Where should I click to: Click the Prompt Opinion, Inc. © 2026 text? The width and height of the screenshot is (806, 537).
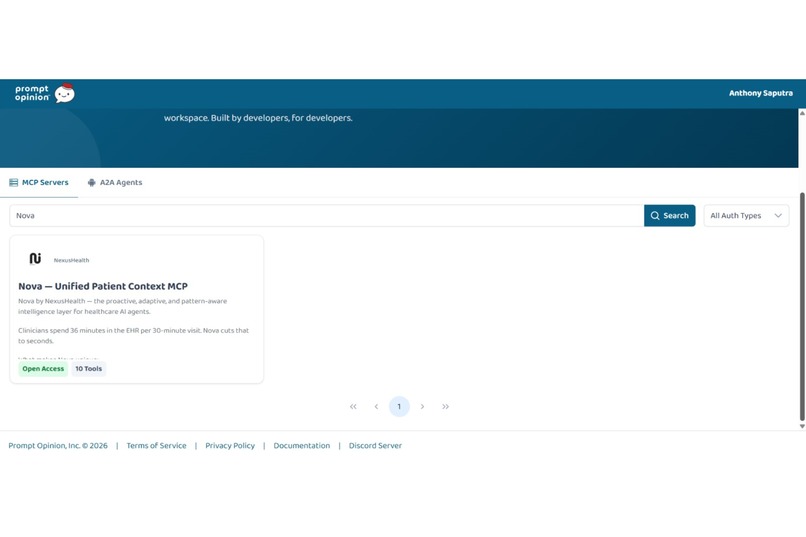click(x=58, y=446)
